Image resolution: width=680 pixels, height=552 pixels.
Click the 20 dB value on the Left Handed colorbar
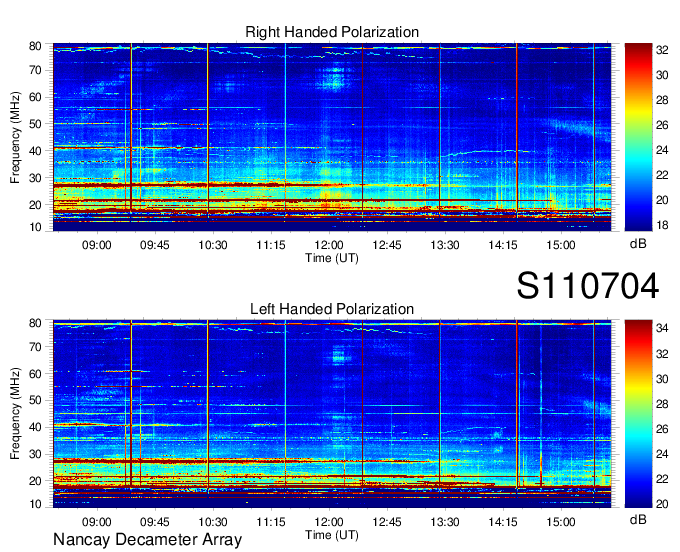click(x=662, y=504)
